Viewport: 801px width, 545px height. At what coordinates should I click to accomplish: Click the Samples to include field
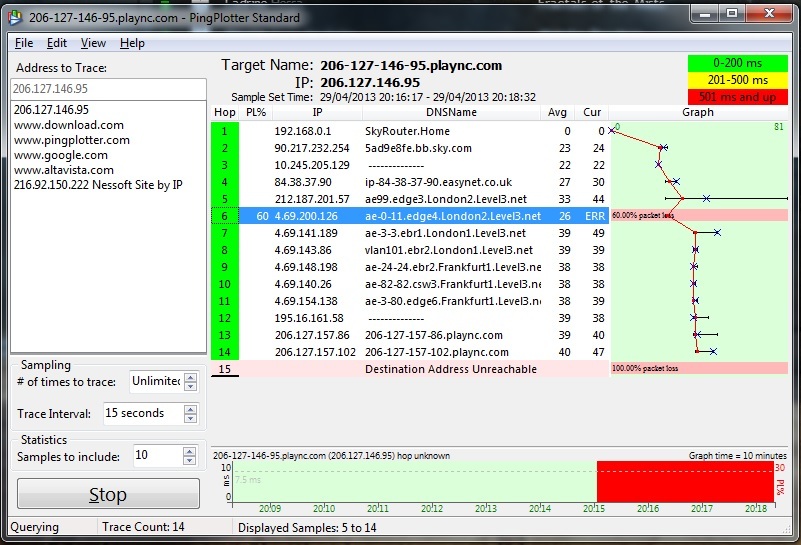pos(157,455)
